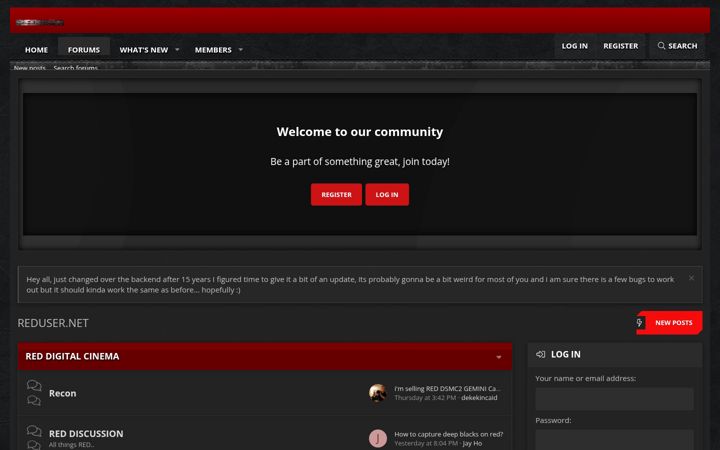Open Search in the top navigation
720x450 pixels.
pos(677,46)
